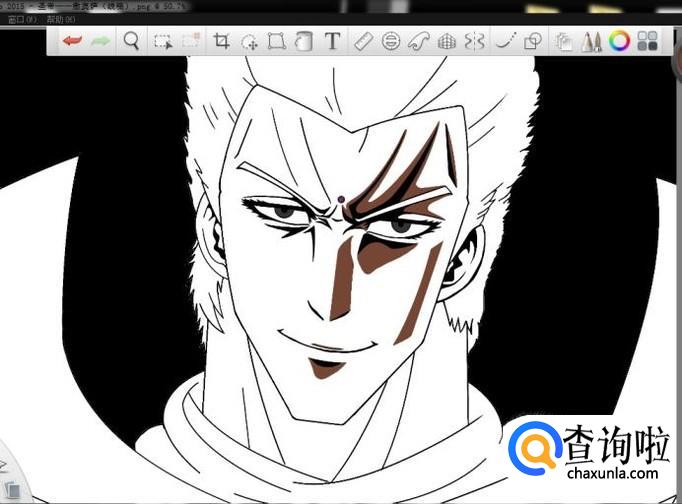Open the Layer editor panel icon
Viewport: 682px width, 504px height.
click(x=564, y=42)
